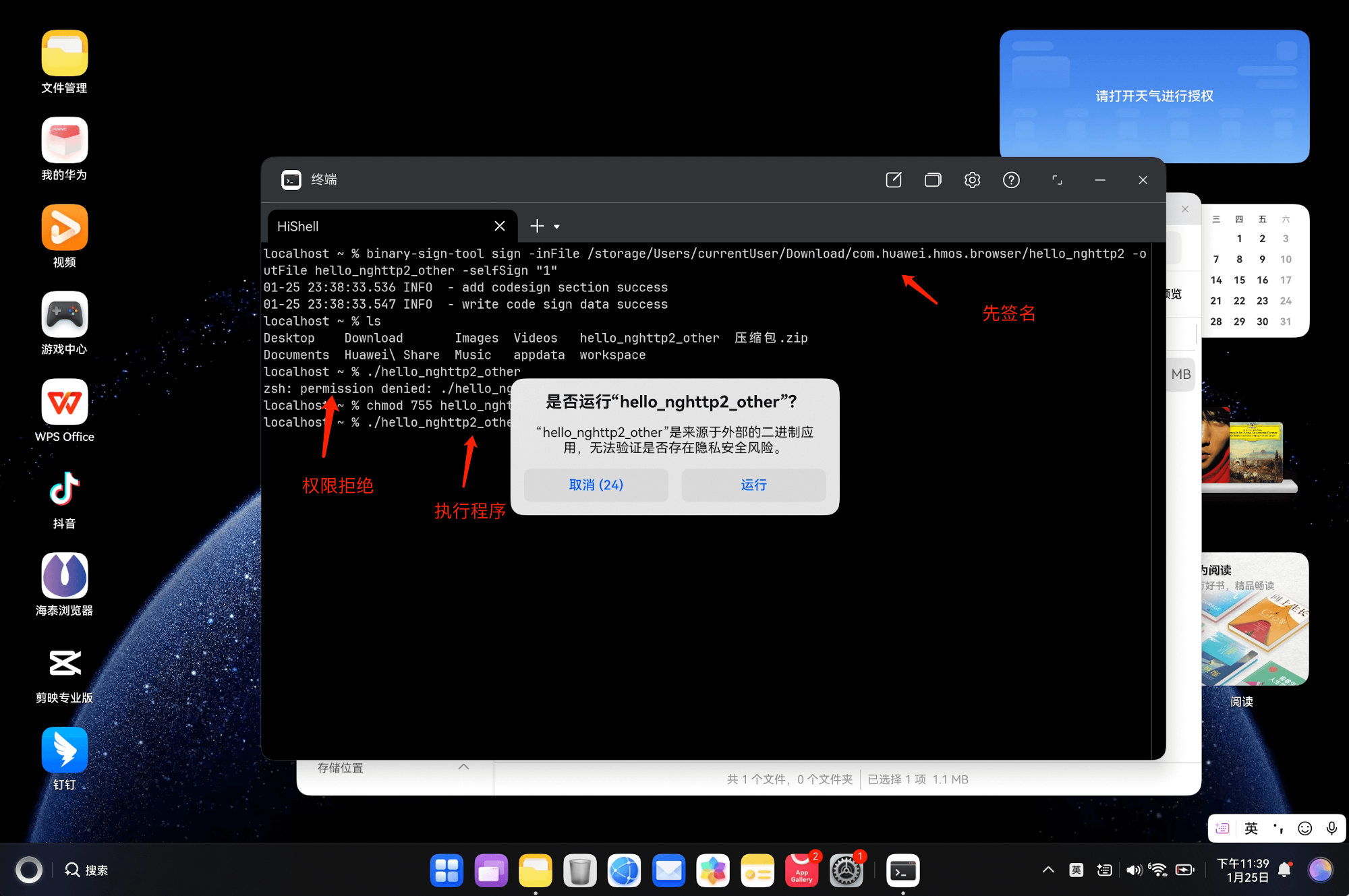The image size is (1349, 896).
Task: Open the 抖音 desktop app
Action: coord(64,490)
